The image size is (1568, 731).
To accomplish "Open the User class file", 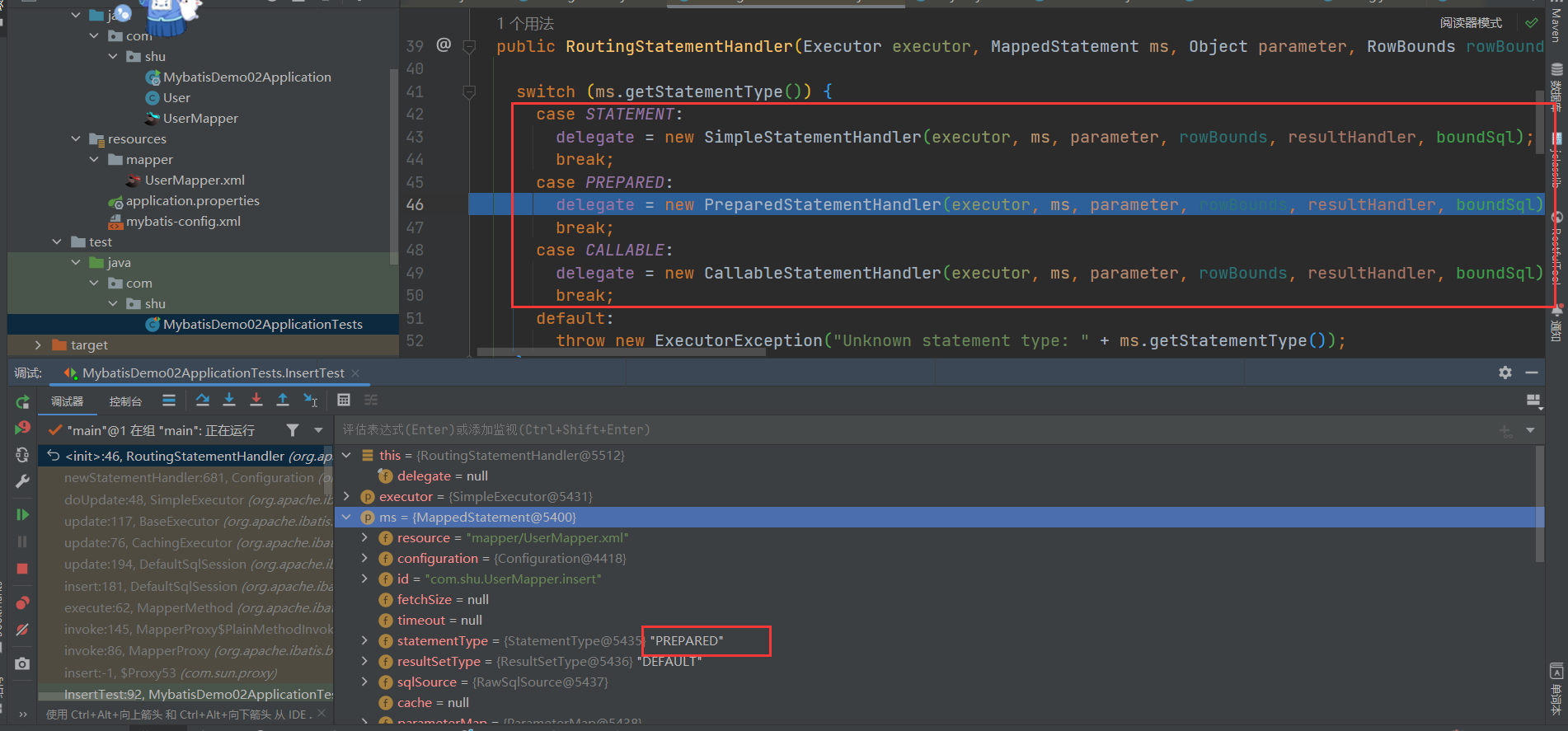I will pos(176,97).
